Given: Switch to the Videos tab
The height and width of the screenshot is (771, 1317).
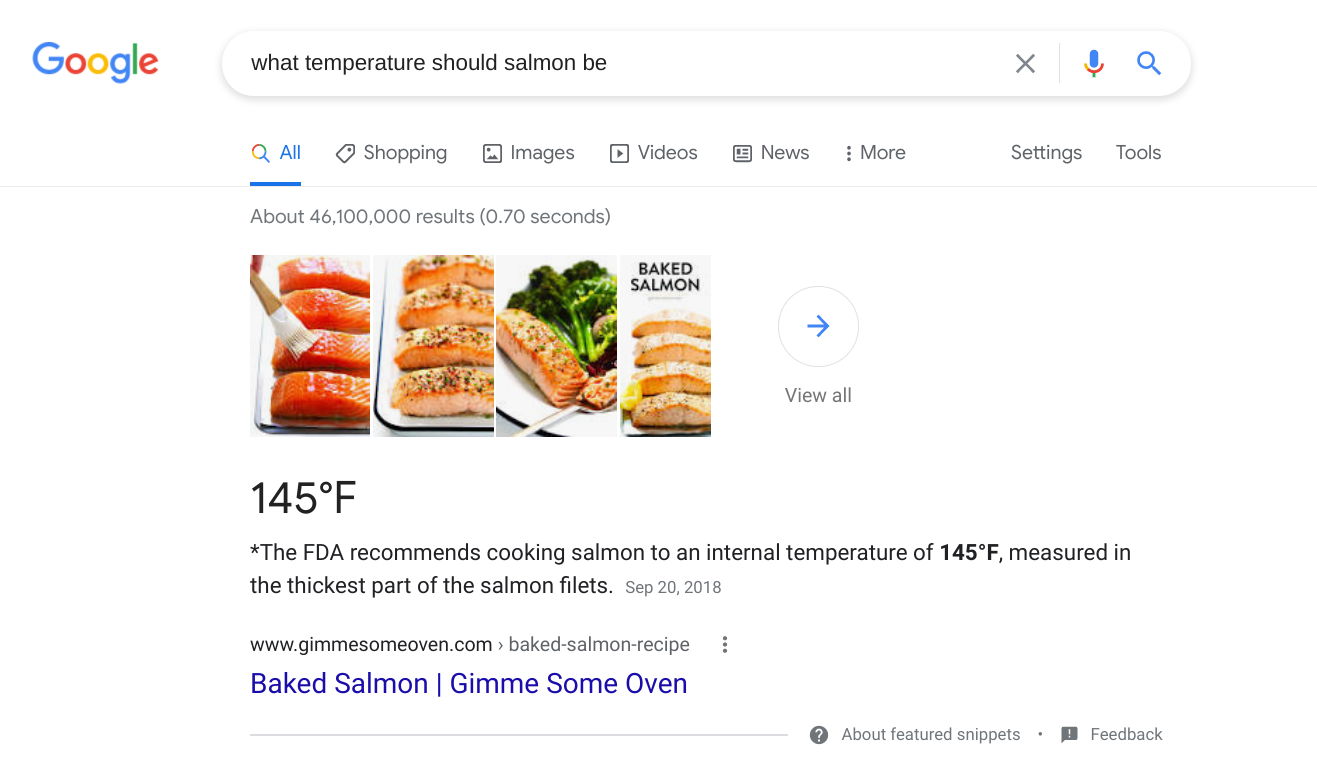Looking at the screenshot, I should pos(654,153).
